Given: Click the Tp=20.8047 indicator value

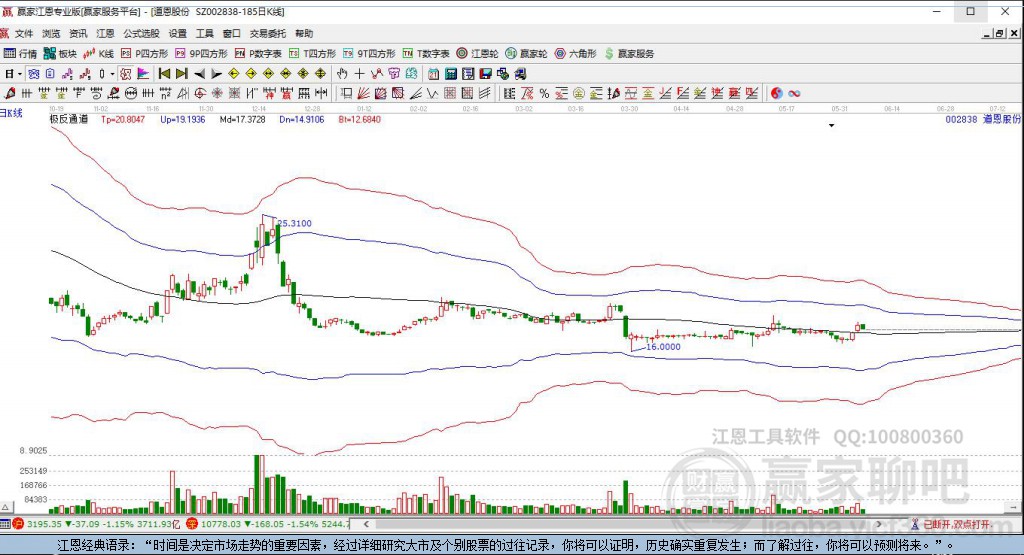Looking at the screenshot, I should 123,119.
